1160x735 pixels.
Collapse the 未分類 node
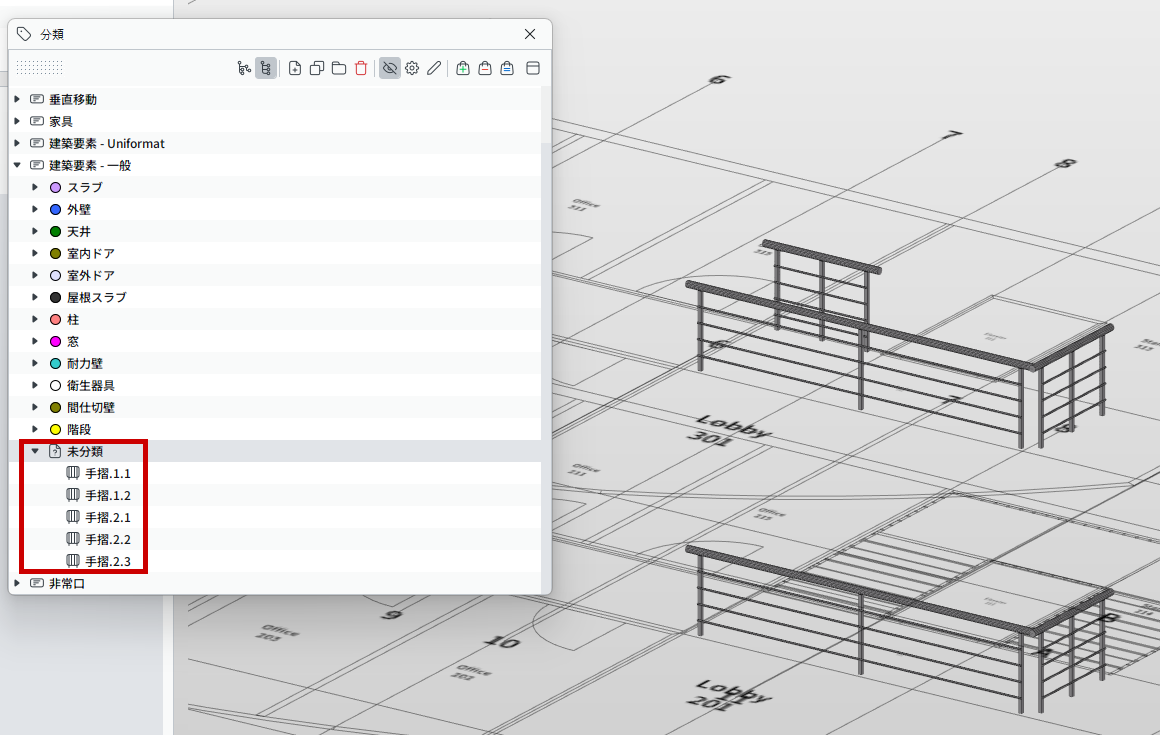35,451
